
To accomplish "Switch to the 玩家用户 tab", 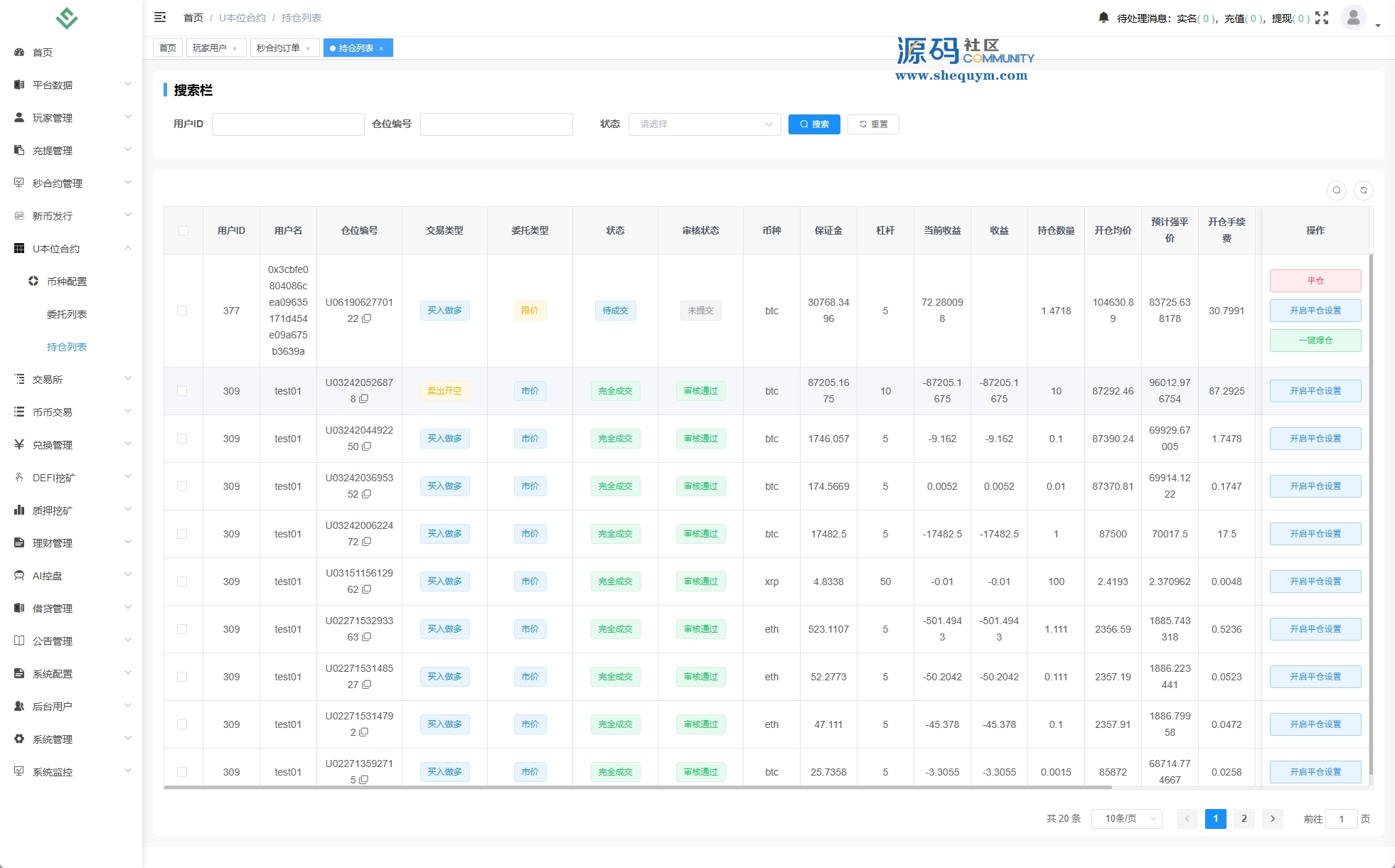I will click(209, 48).
